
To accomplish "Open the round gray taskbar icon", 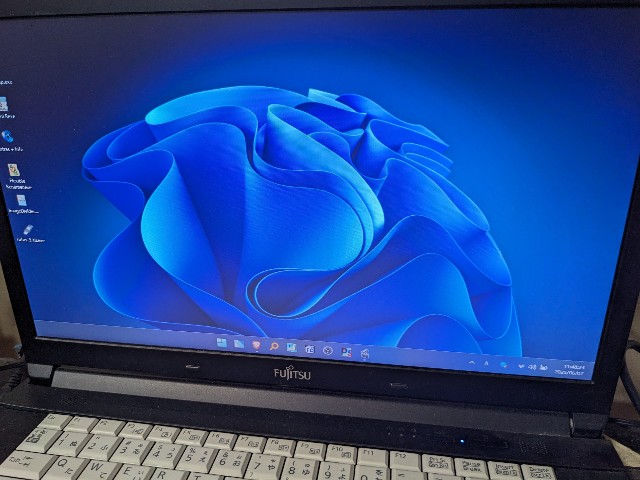I will 328,351.
